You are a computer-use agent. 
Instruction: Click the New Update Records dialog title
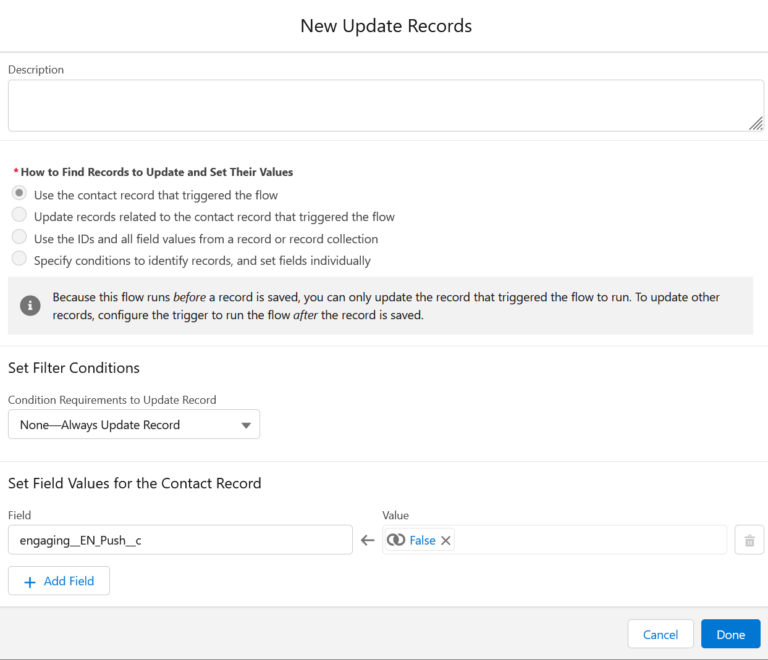(386, 26)
